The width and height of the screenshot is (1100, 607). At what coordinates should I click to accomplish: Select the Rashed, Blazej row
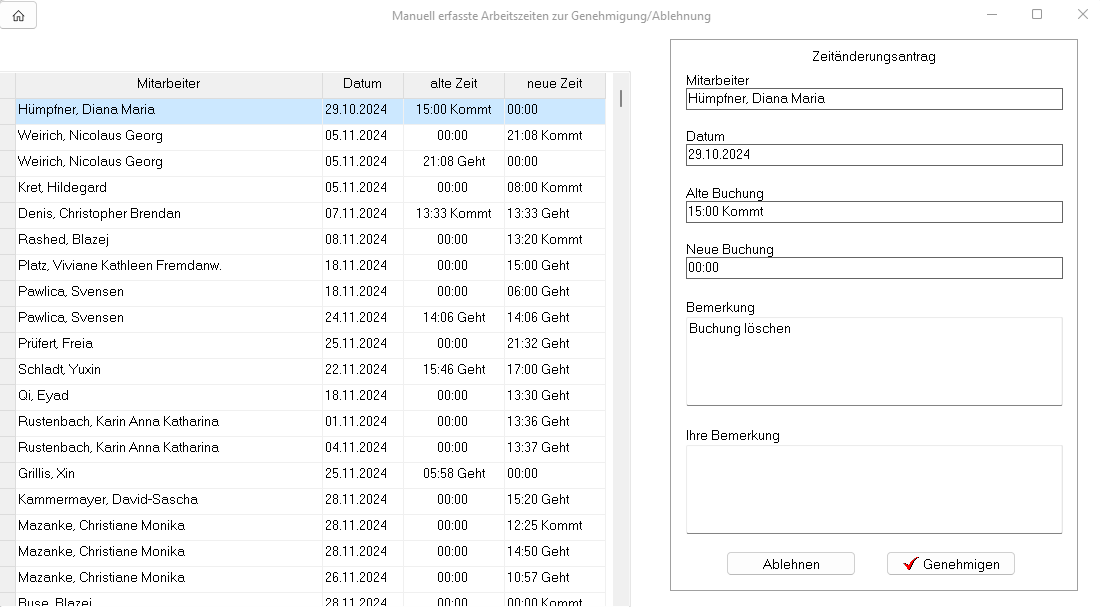(62, 240)
